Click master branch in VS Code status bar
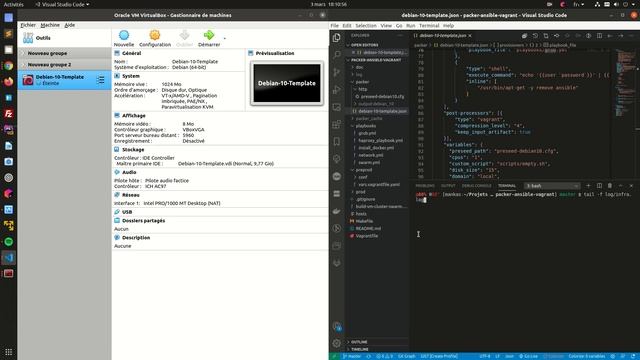 tap(351, 356)
